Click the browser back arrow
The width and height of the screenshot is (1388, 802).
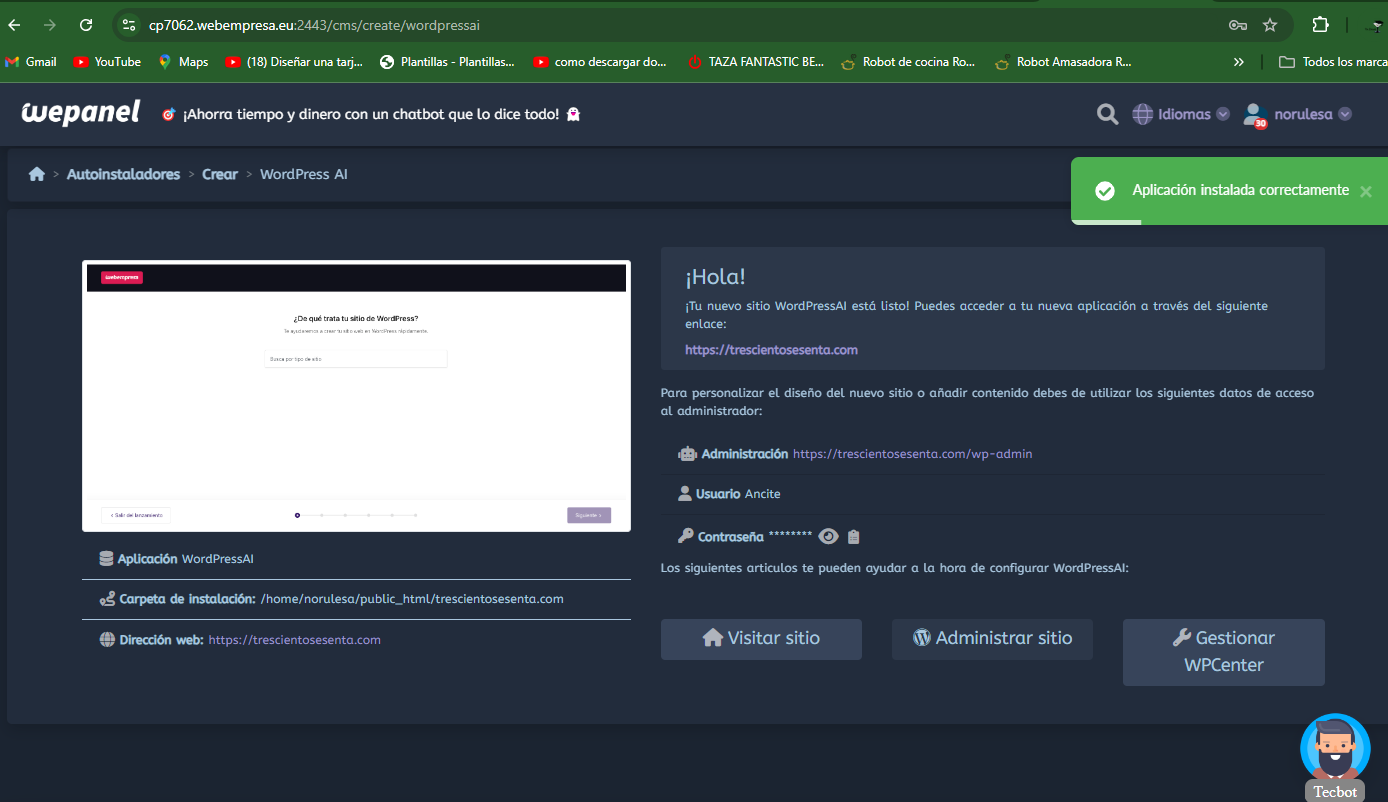(15, 25)
